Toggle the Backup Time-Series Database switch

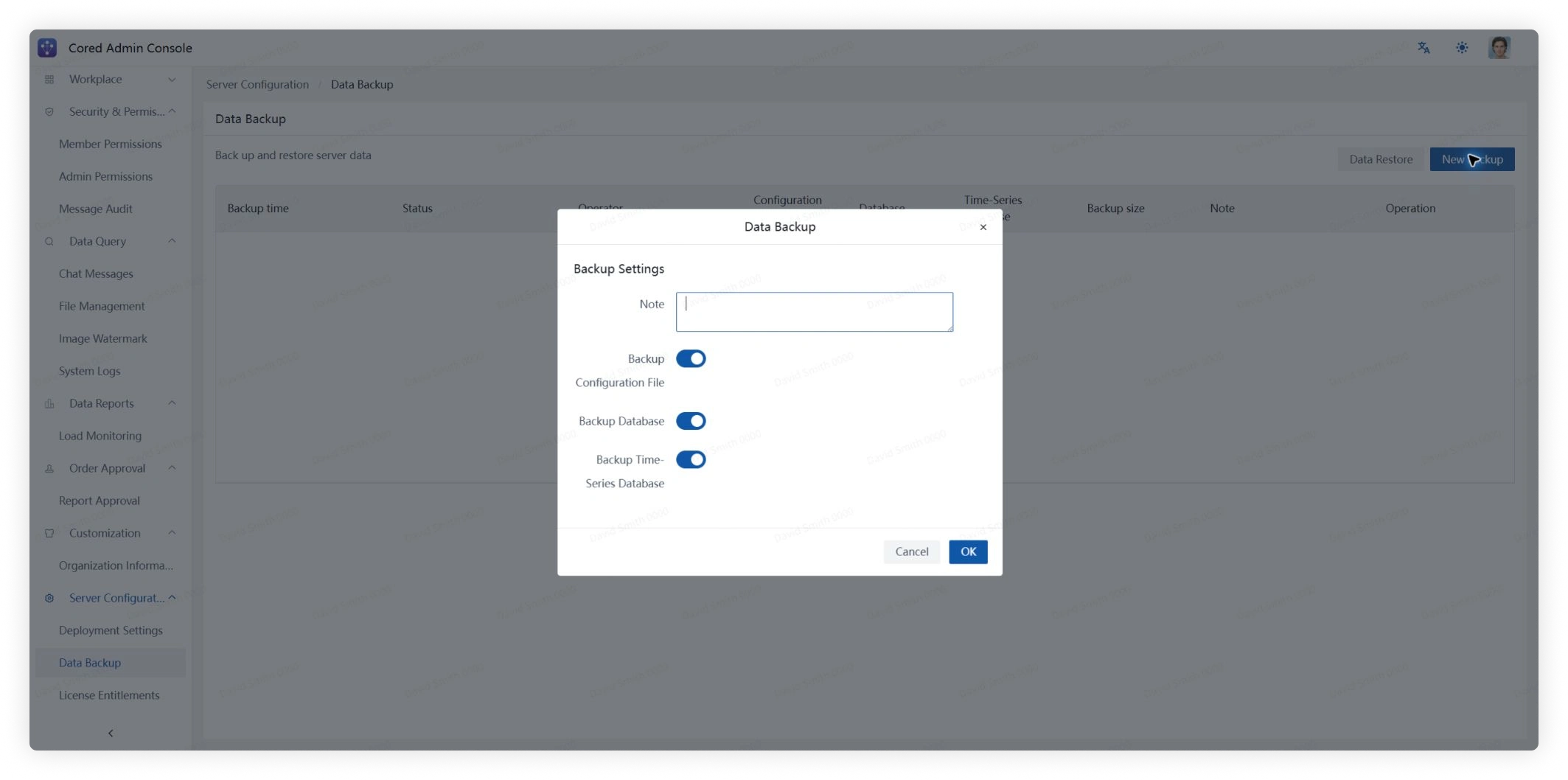691,460
